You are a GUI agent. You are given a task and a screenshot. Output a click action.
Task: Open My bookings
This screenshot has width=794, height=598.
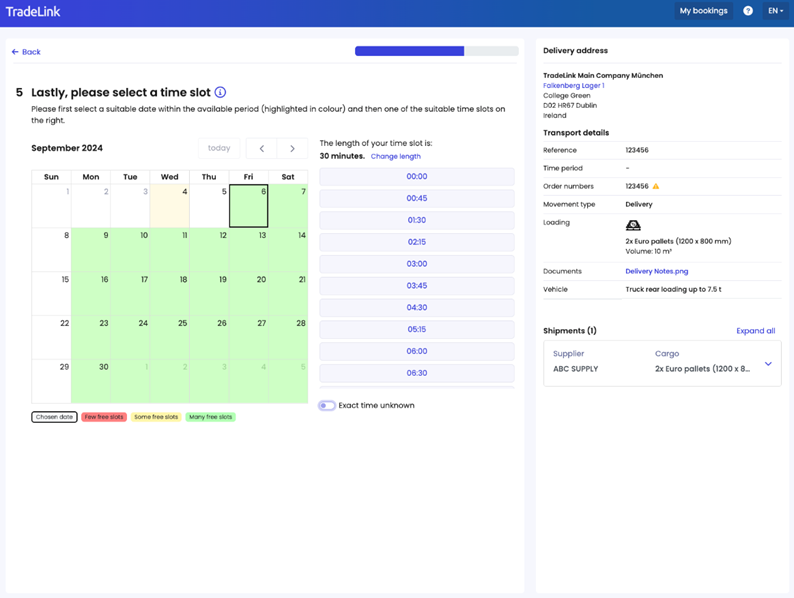coord(703,11)
